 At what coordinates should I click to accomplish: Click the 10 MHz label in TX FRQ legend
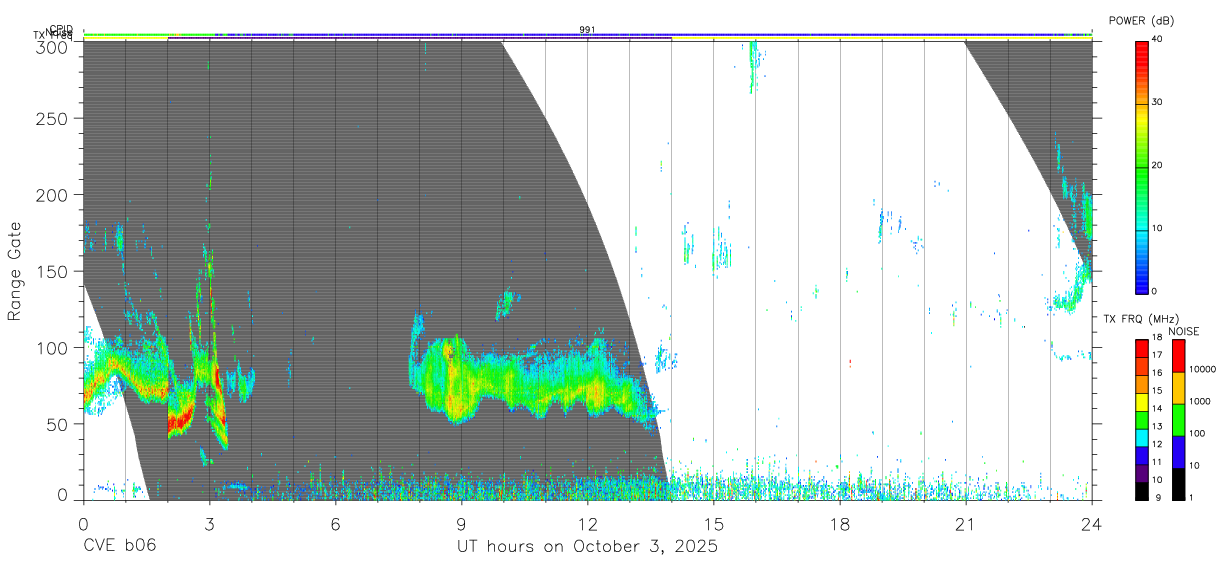1156,480
